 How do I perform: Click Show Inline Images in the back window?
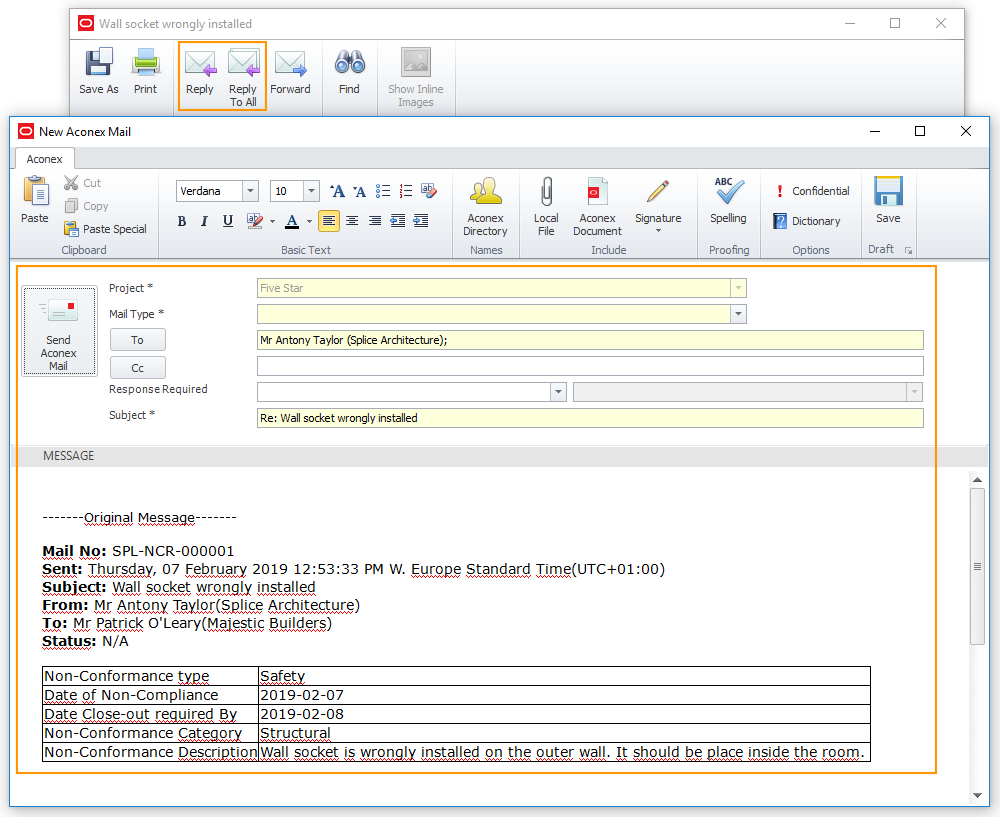click(416, 77)
